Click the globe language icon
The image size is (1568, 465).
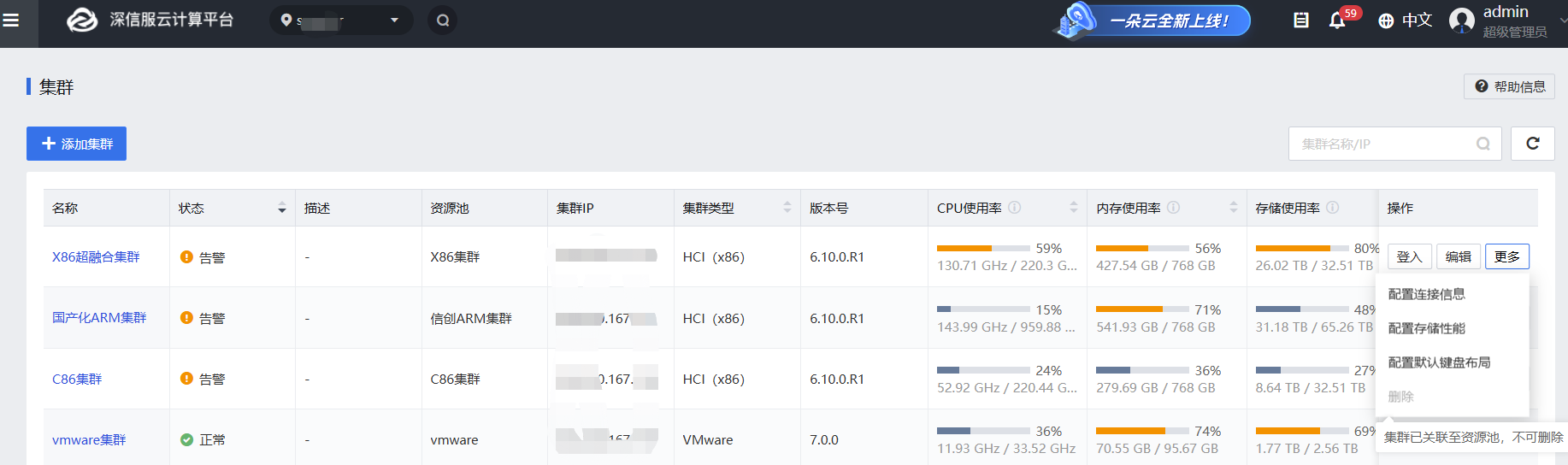[1386, 21]
